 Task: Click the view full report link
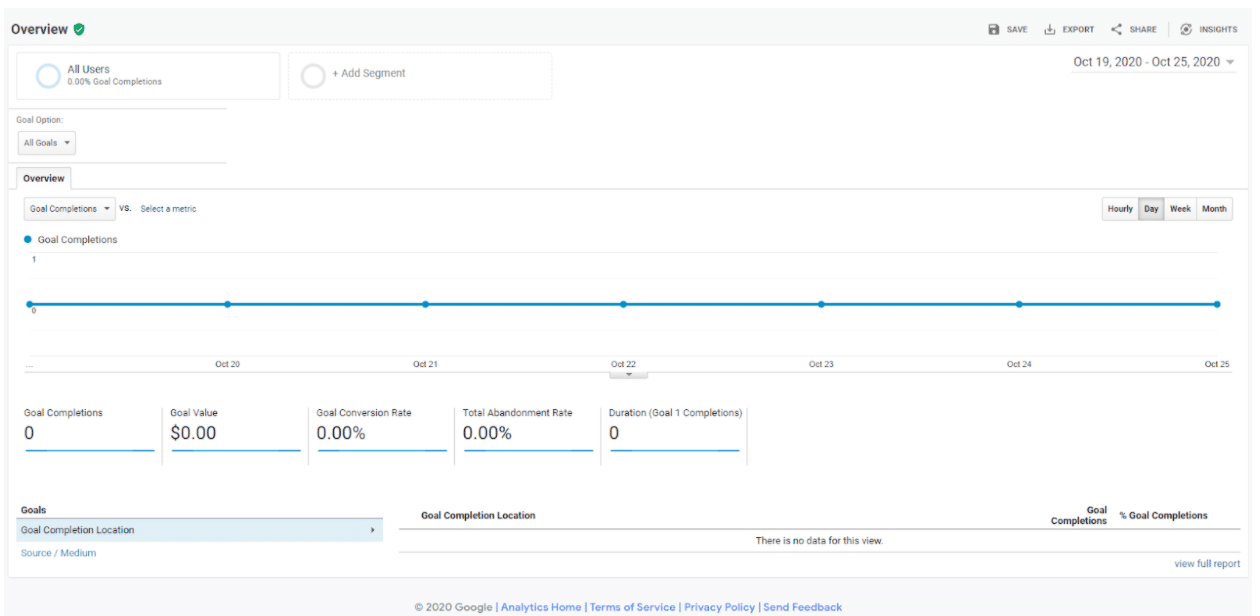[1207, 564]
